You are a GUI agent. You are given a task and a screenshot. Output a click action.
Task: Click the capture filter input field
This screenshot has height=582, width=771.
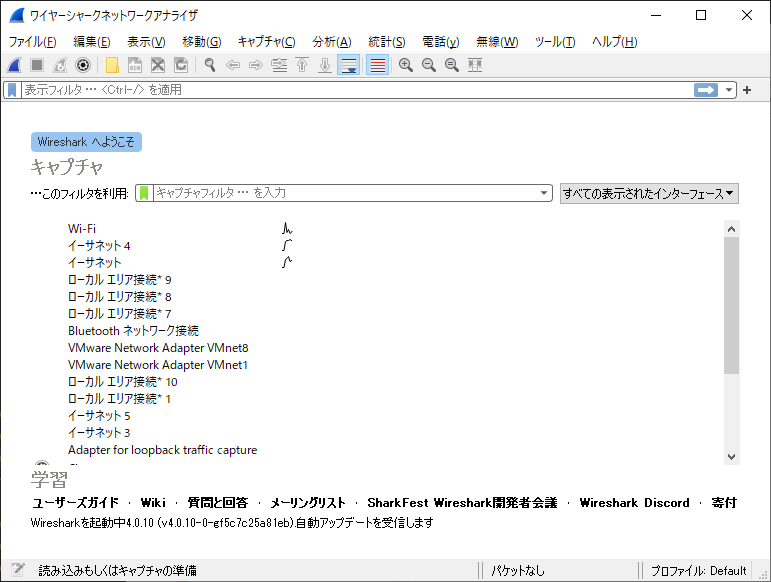pyautogui.click(x=345, y=193)
